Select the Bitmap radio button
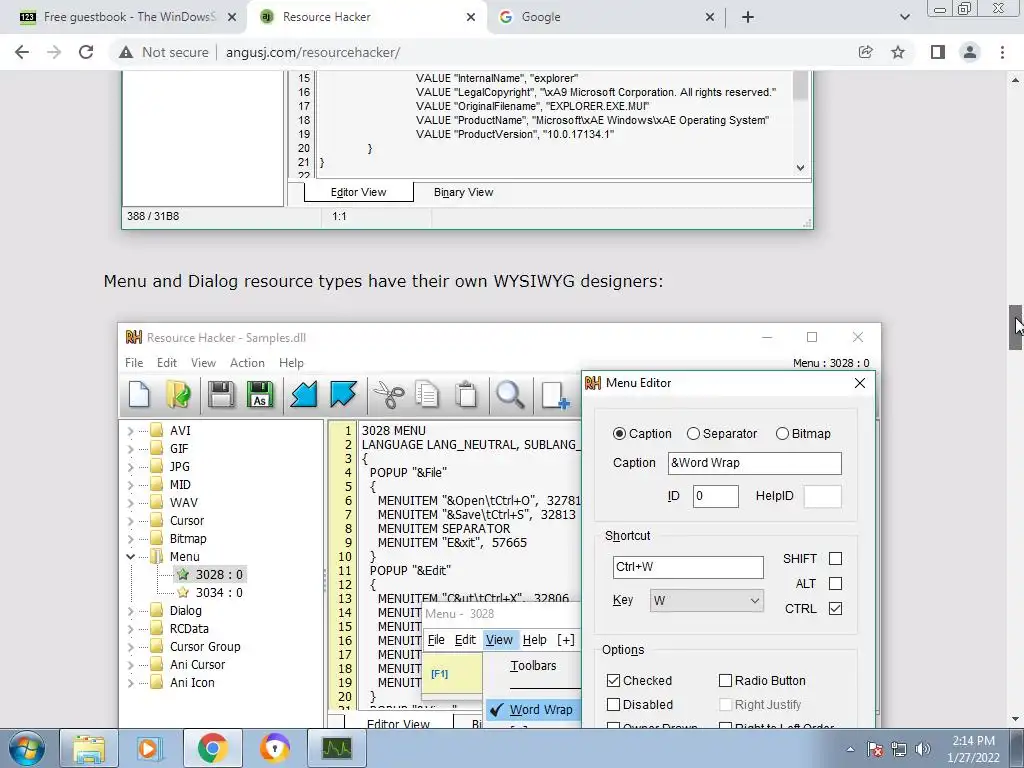The image size is (1024, 768). (x=782, y=434)
